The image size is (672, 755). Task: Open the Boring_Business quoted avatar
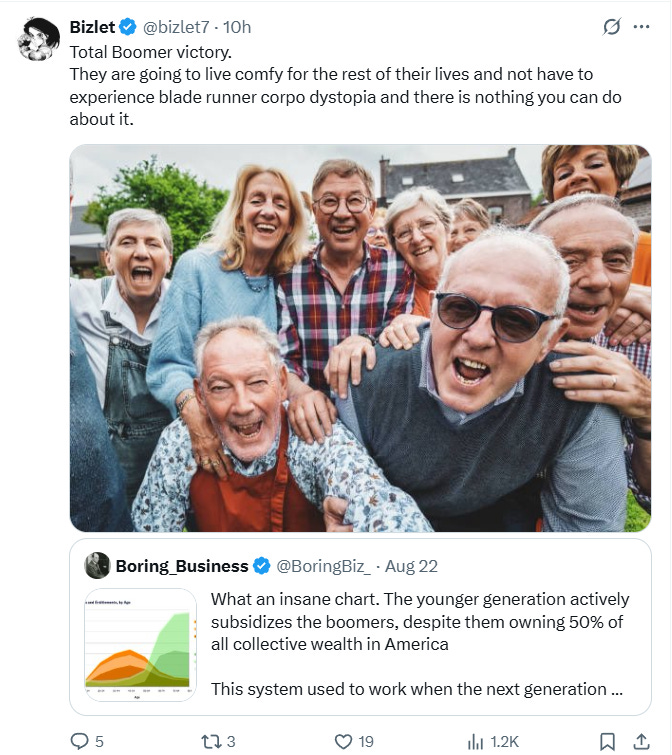click(x=97, y=565)
